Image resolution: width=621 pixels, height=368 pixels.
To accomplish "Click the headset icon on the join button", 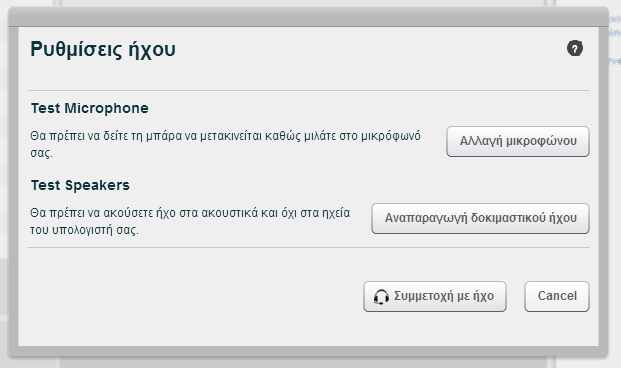I will [x=381, y=297].
